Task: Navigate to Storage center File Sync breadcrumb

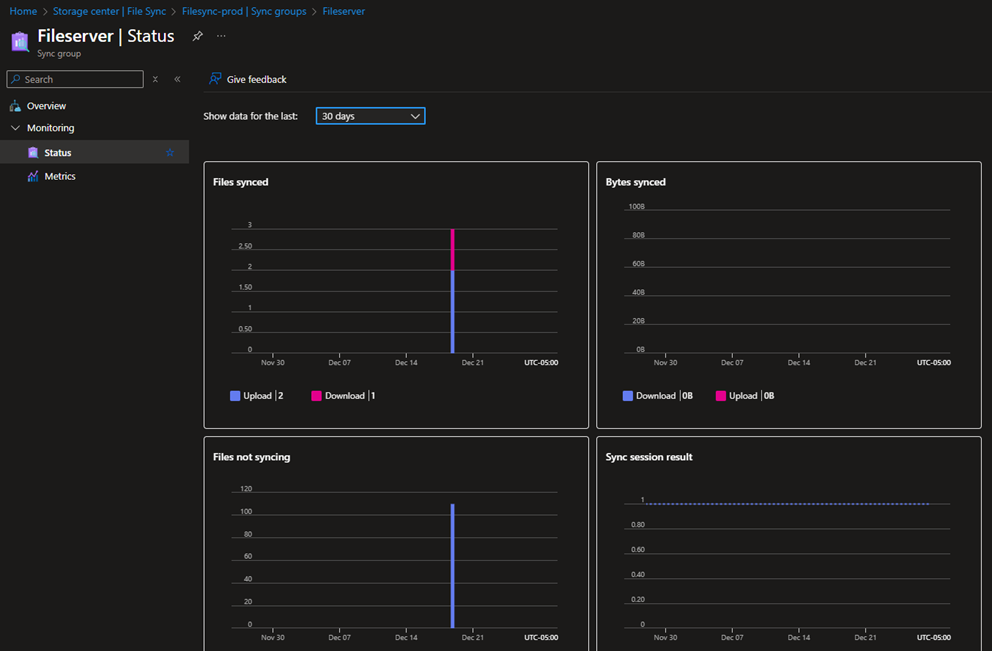Action: coord(109,11)
